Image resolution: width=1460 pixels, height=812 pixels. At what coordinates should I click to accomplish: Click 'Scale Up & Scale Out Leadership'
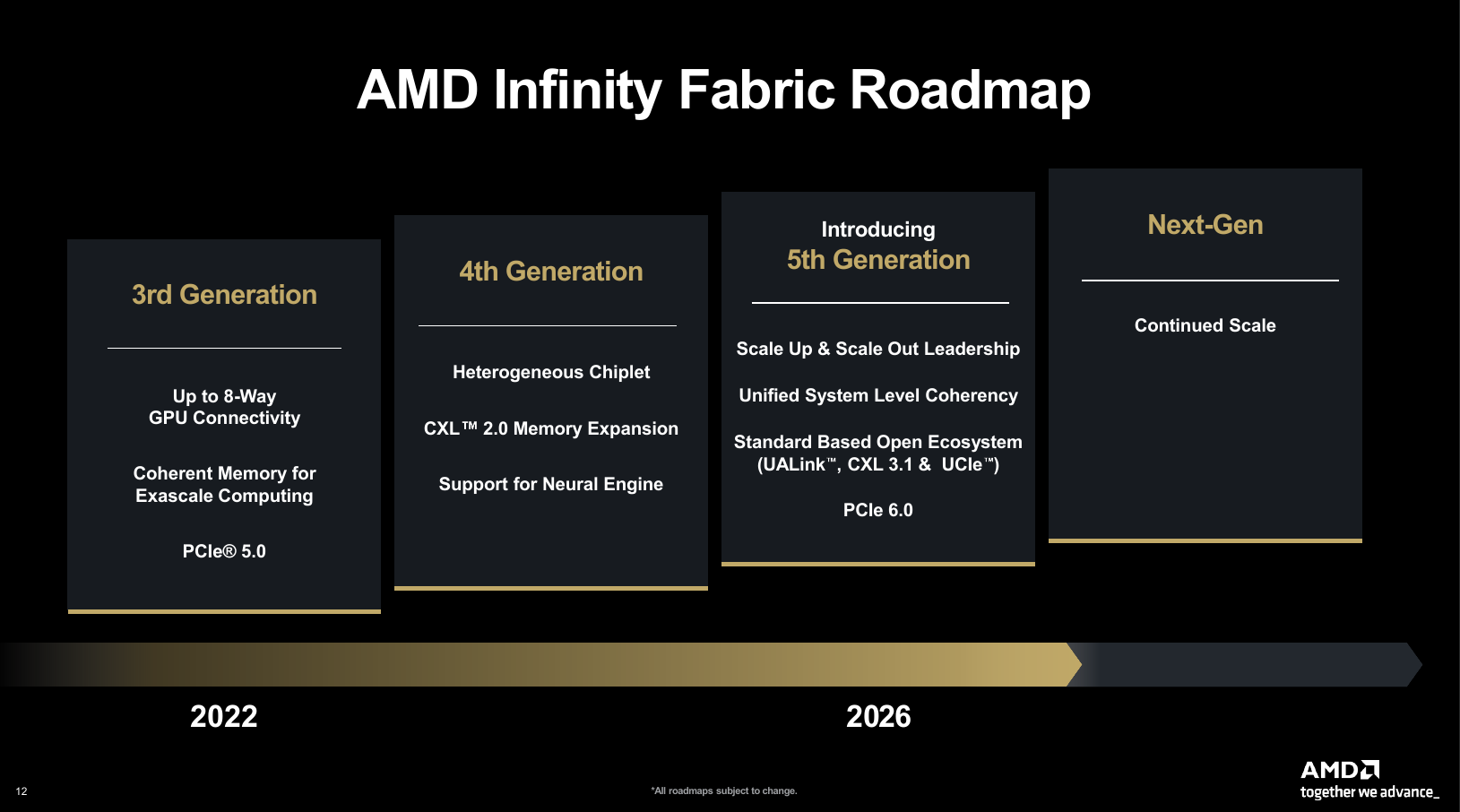tap(878, 349)
